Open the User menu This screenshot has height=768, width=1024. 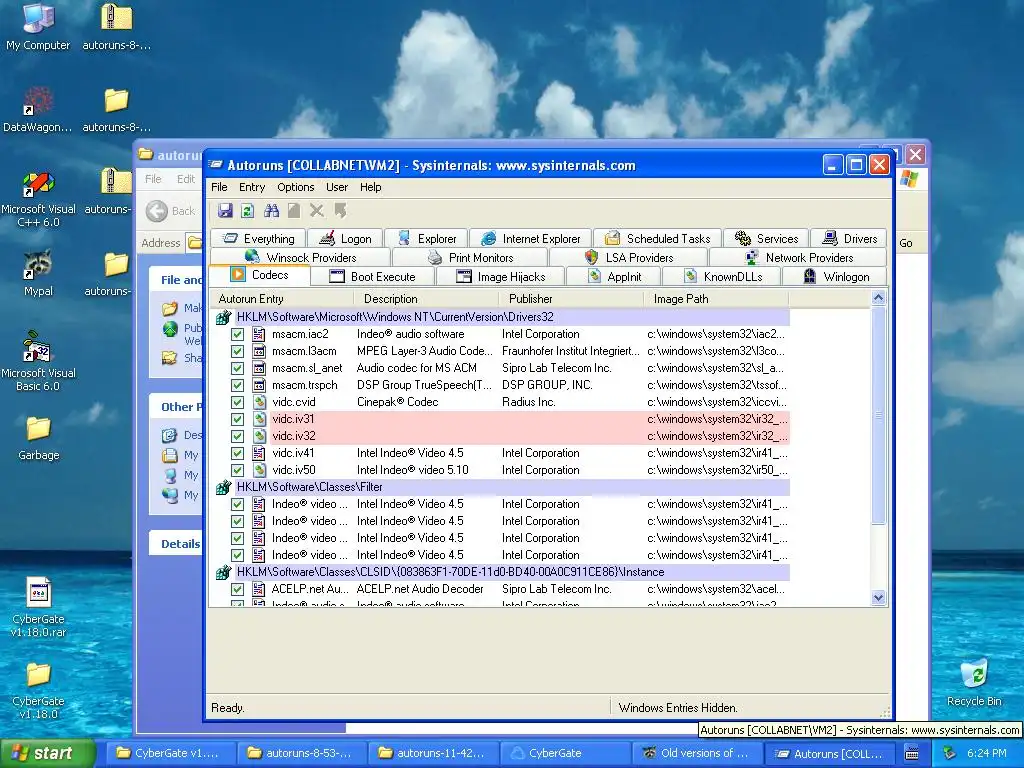click(x=337, y=187)
